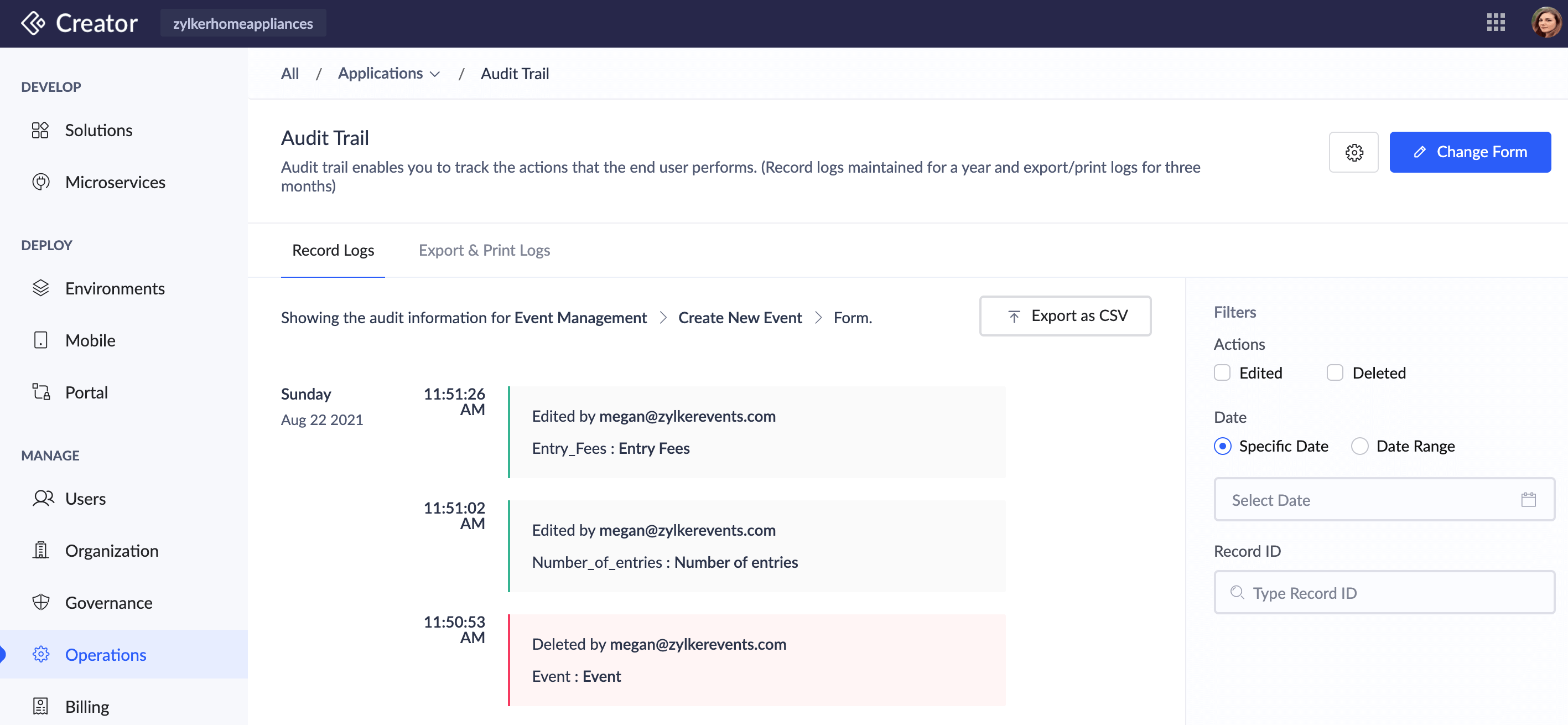Image resolution: width=1568 pixels, height=725 pixels.
Task: Go to Environments section
Action: [123, 288]
